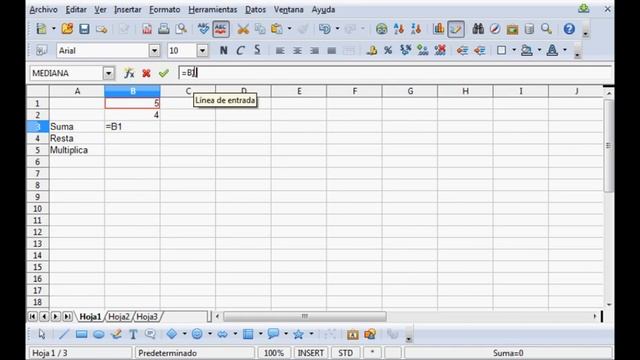Switch to the Hoja2 sheet tab
This screenshot has height=360, width=640.
coord(119,316)
